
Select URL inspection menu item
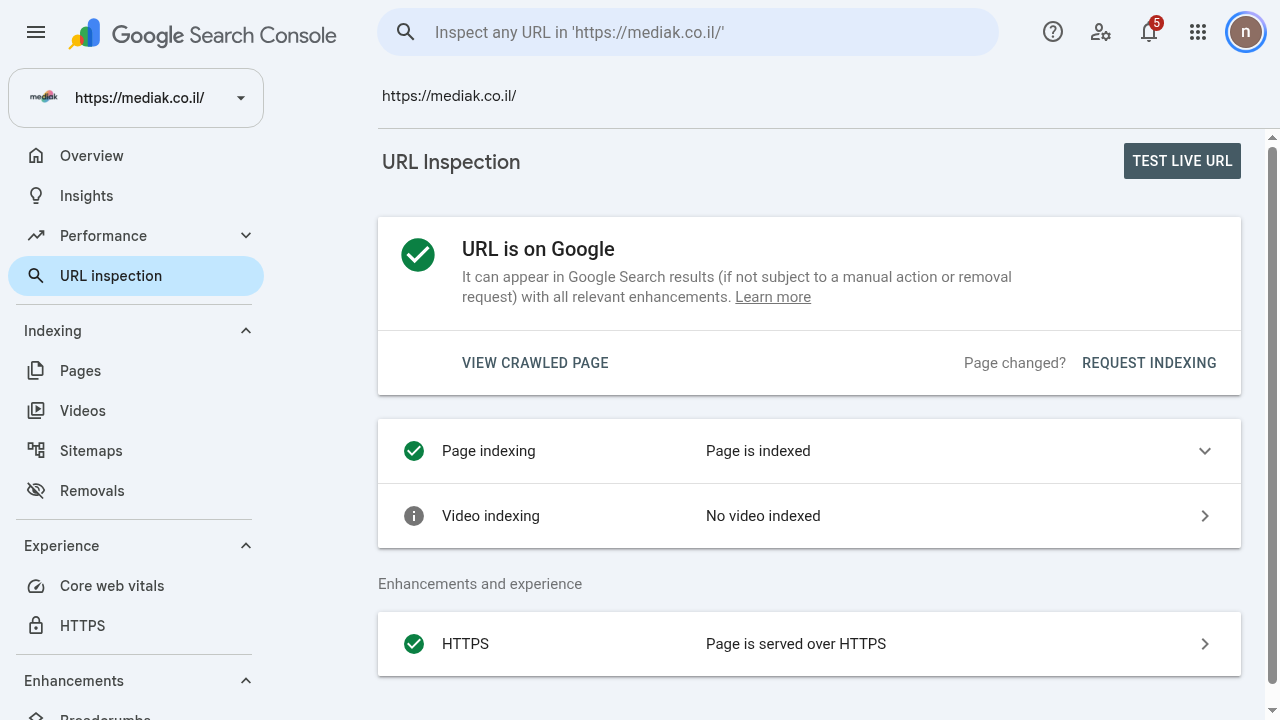[x=136, y=276]
